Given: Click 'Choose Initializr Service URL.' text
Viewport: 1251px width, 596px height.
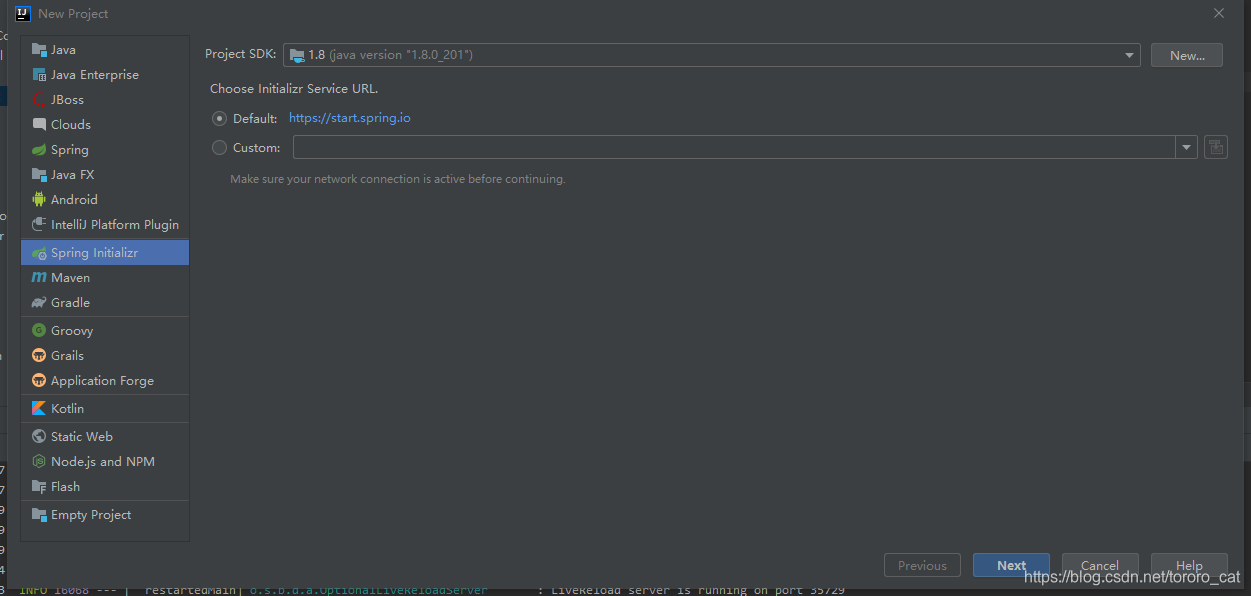Looking at the screenshot, I should [x=294, y=88].
